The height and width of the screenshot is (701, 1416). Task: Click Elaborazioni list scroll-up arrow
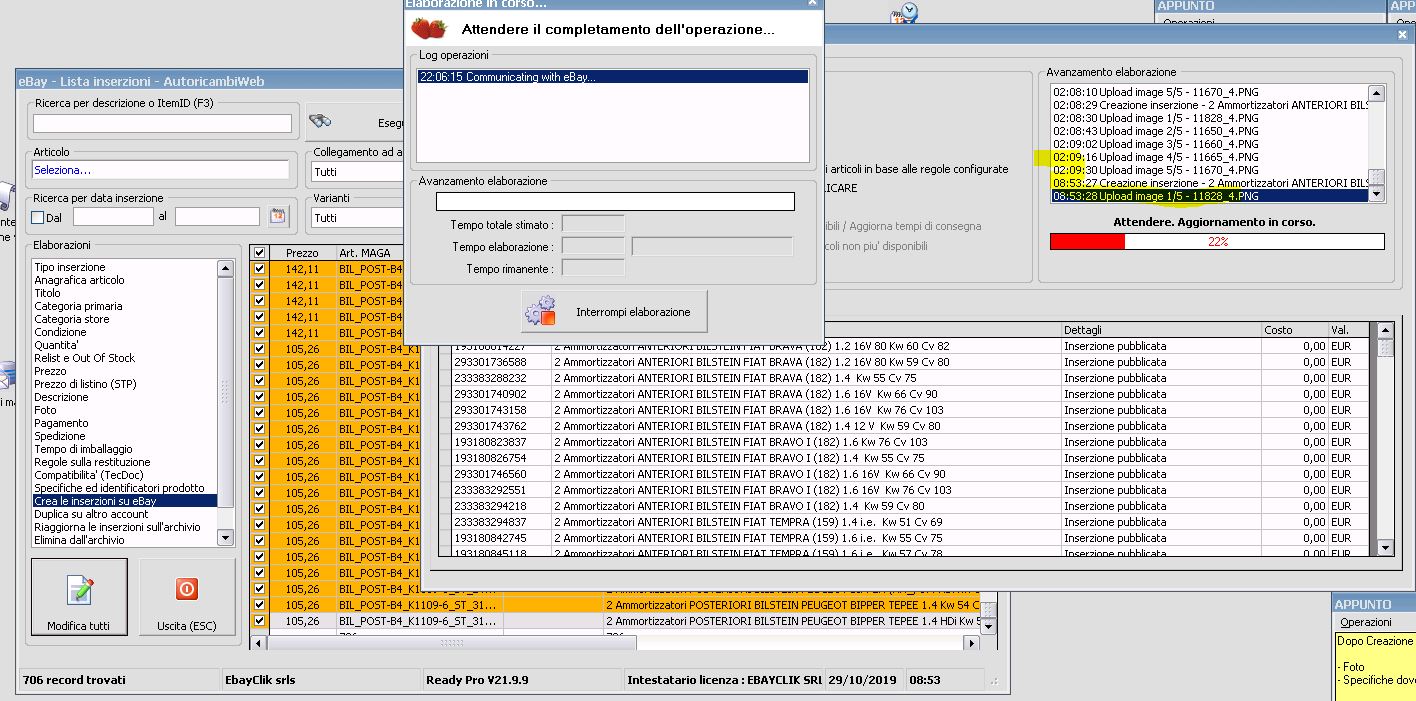(x=225, y=267)
